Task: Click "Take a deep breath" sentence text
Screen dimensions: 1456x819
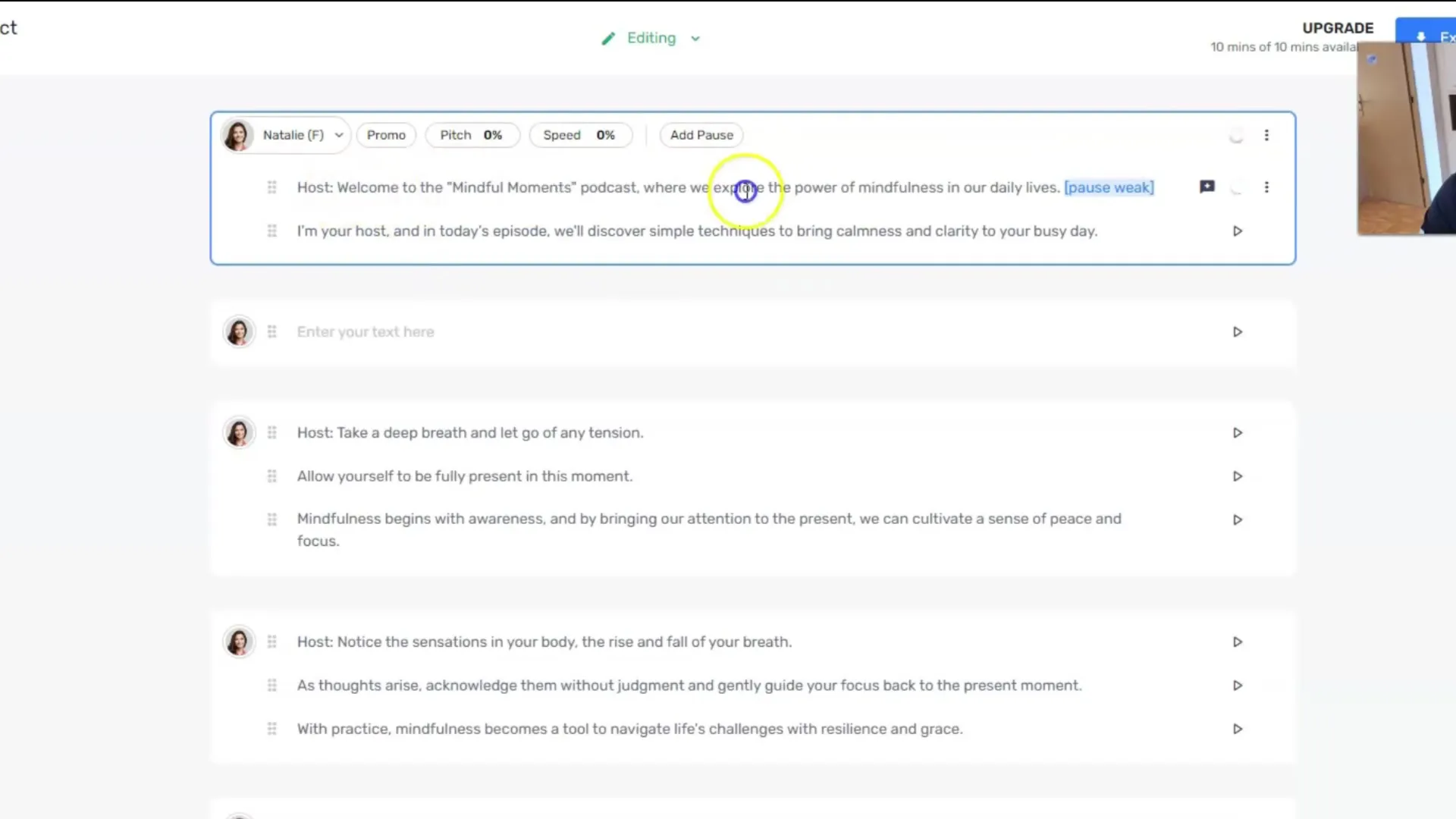Action: [x=470, y=433]
